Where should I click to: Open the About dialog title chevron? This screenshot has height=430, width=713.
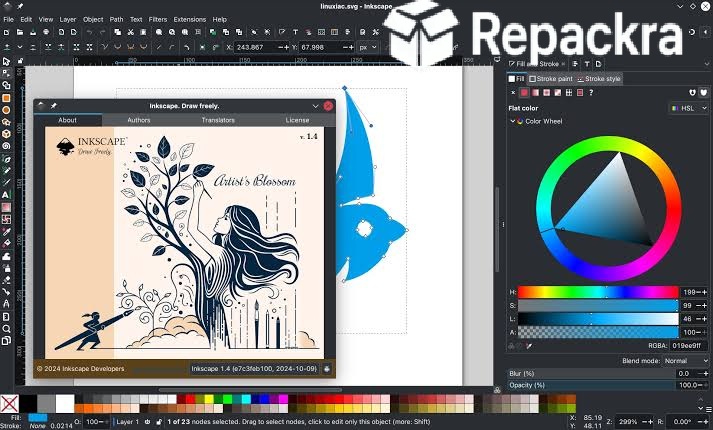[x=315, y=106]
